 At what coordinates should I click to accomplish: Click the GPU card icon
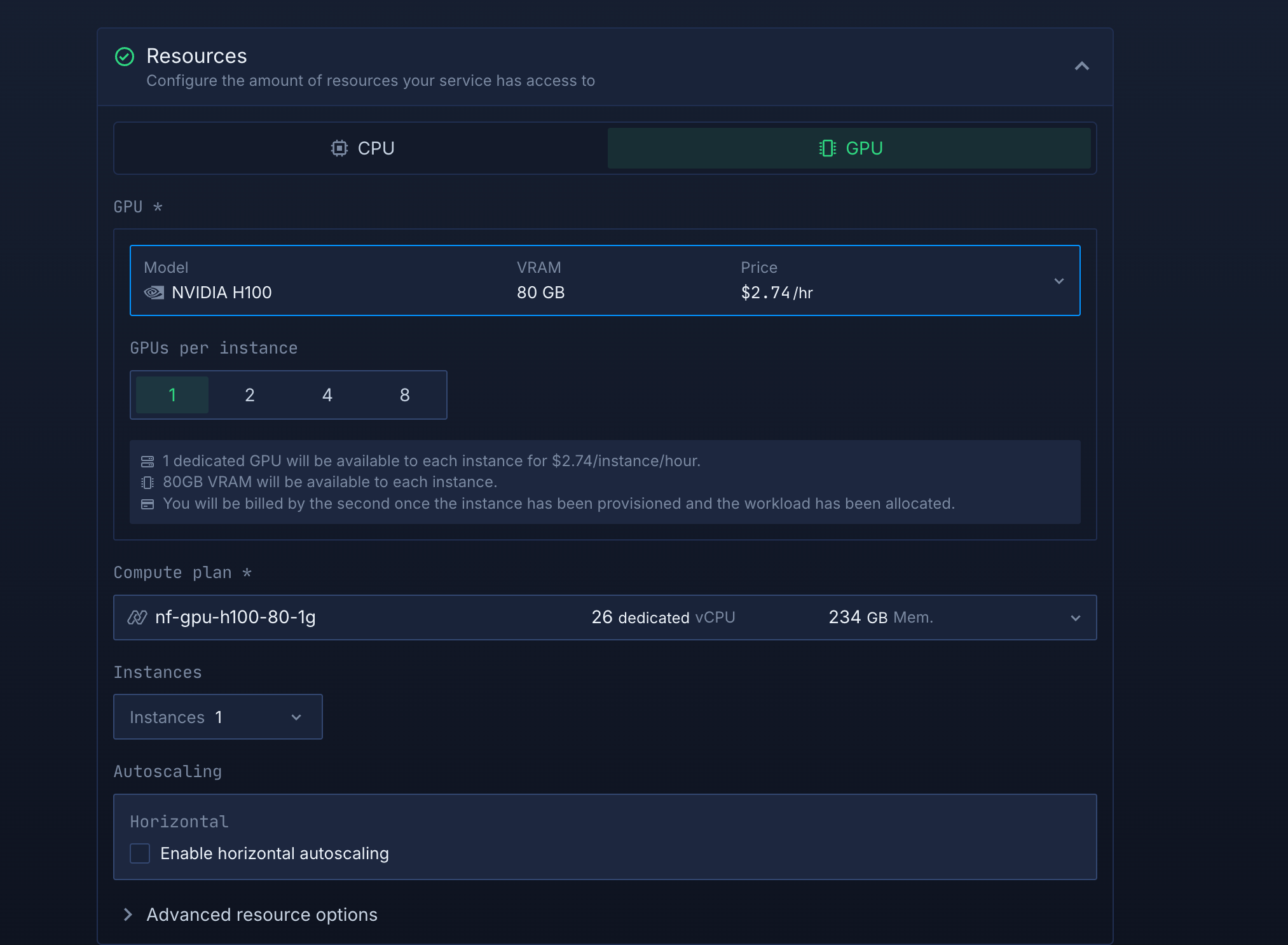click(827, 148)
